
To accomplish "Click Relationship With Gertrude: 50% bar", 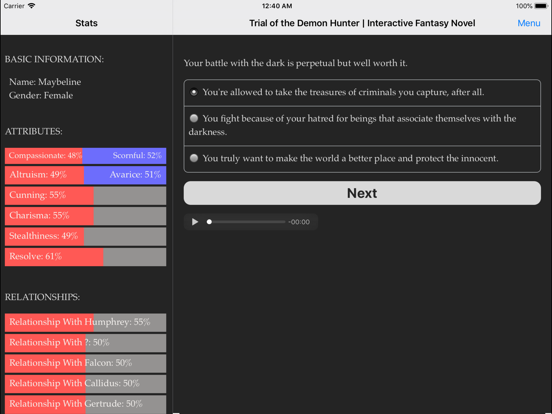I will click(x=86, y=404).
